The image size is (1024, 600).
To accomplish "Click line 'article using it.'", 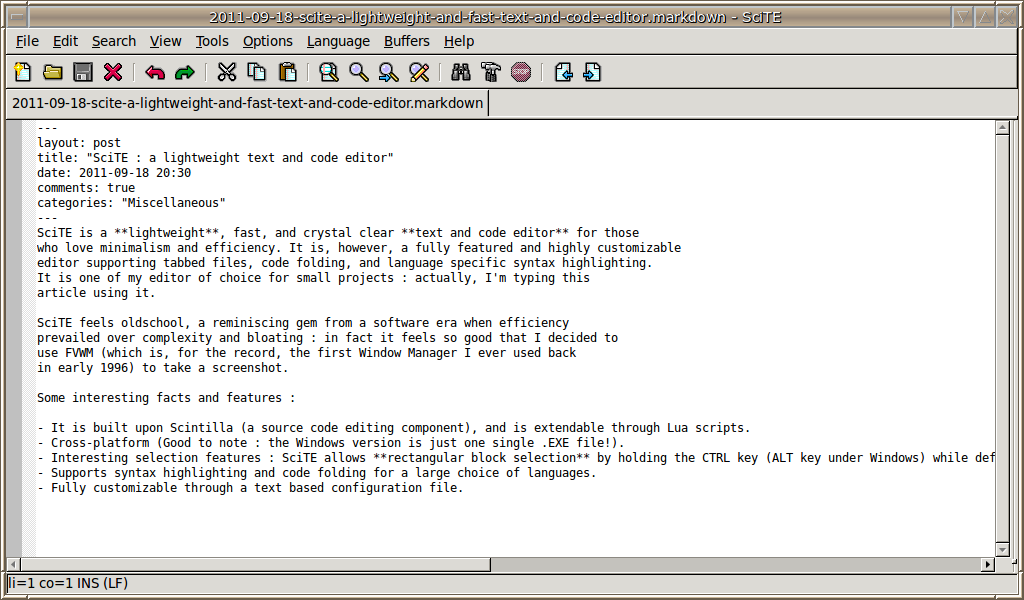I will [97, 293].
